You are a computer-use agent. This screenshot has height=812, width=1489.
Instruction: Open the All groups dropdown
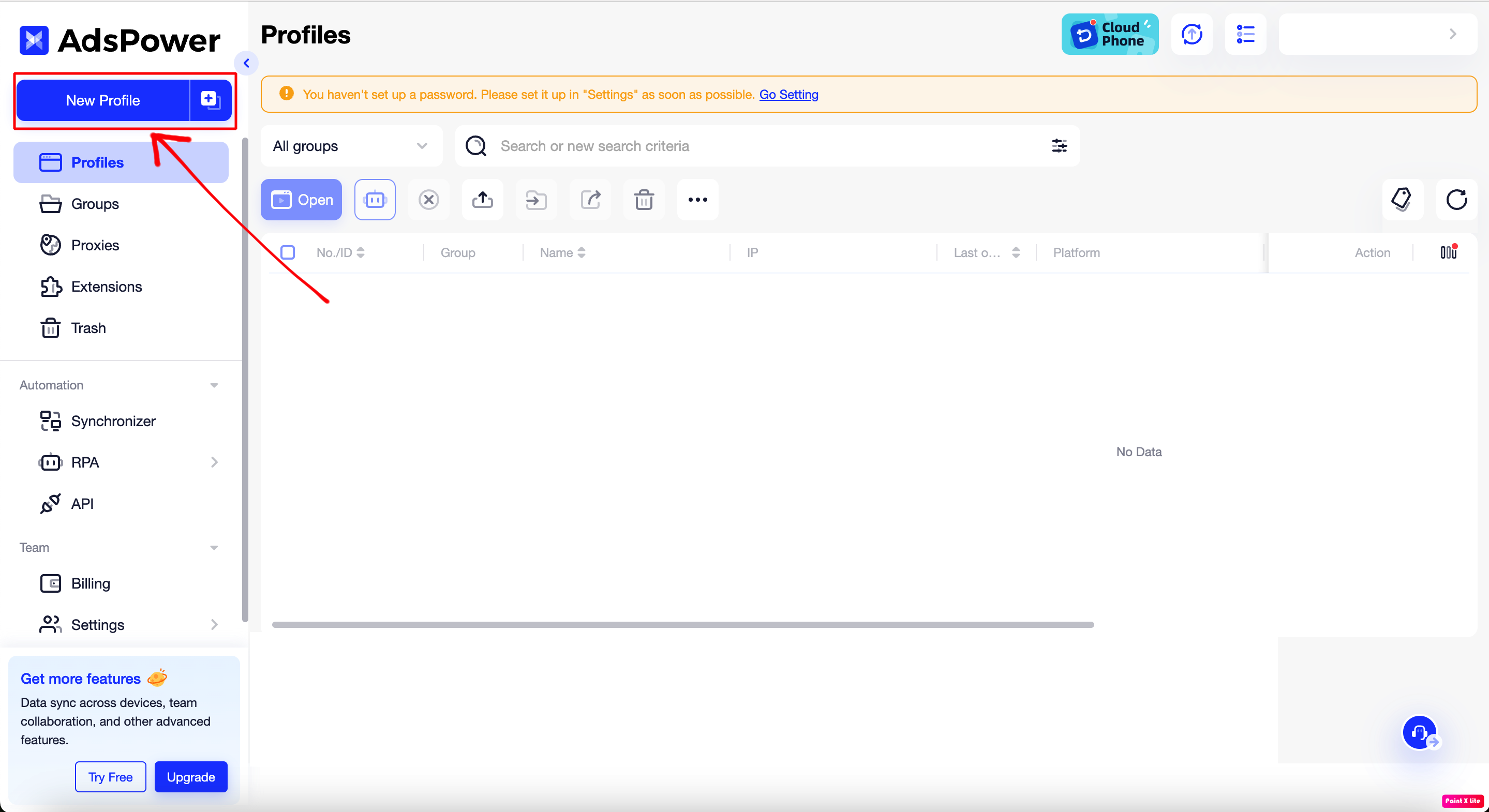click(x=351, y=146)
